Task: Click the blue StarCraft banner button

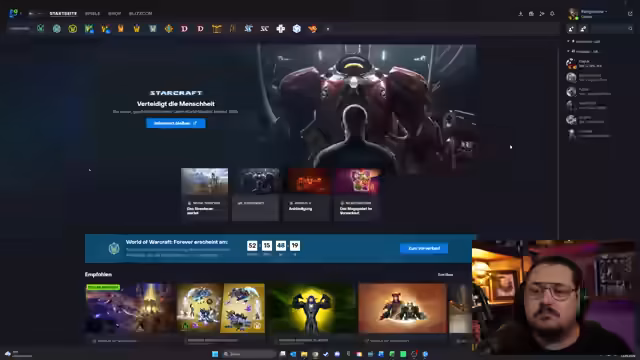Action: [x=176, y=123]
